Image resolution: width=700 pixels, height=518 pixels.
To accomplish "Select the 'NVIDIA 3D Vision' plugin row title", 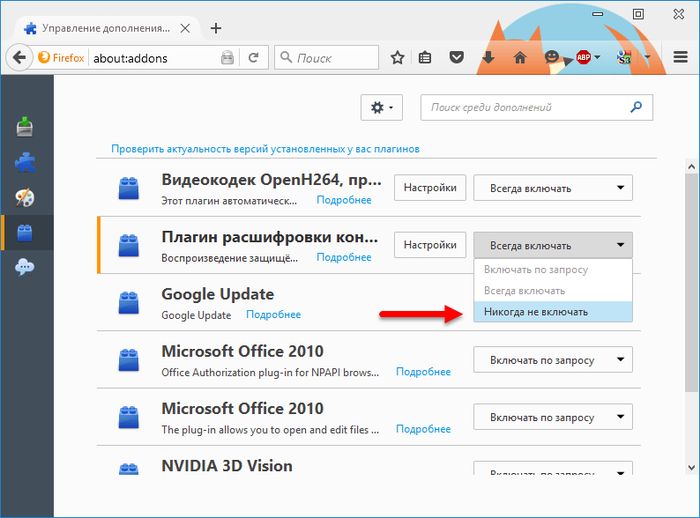I will (x=227, y=466).
